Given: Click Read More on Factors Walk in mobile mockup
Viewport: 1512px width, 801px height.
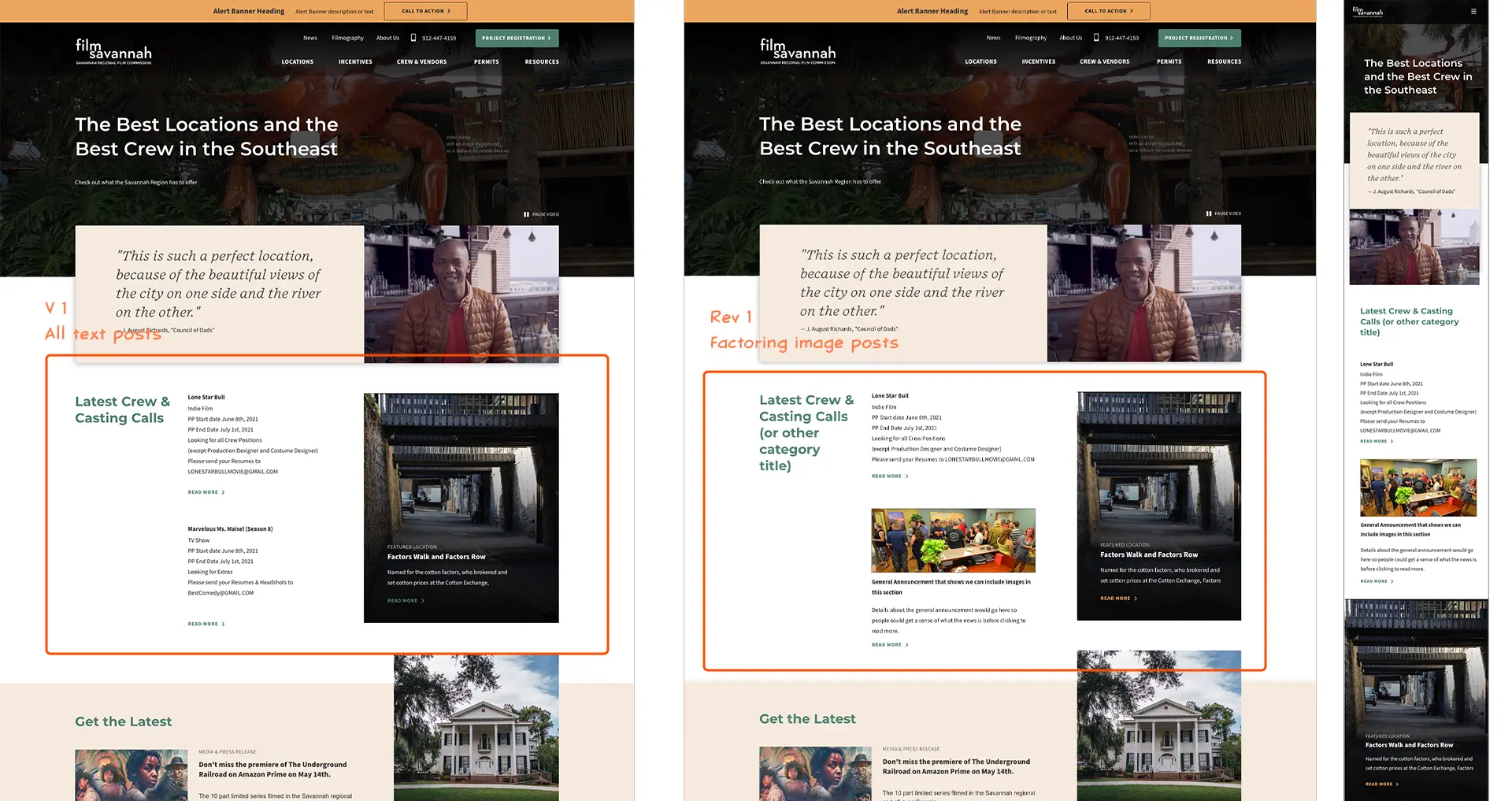Looking at the screenshot, I should click(1382, 784).
